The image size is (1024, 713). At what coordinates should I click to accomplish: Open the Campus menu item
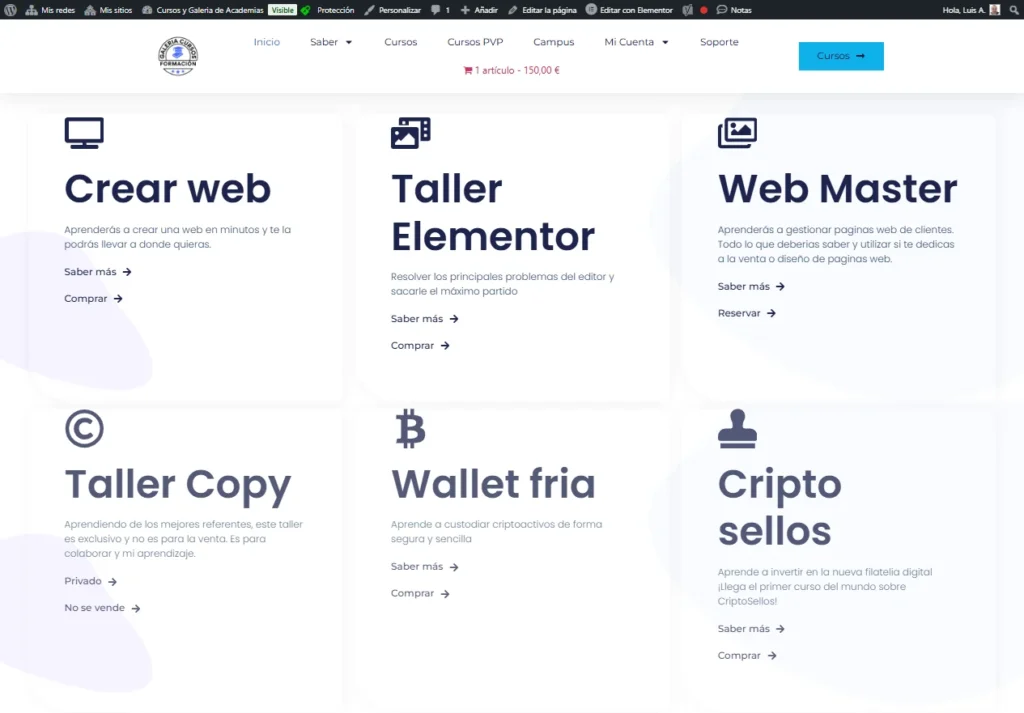click(553, 43)
